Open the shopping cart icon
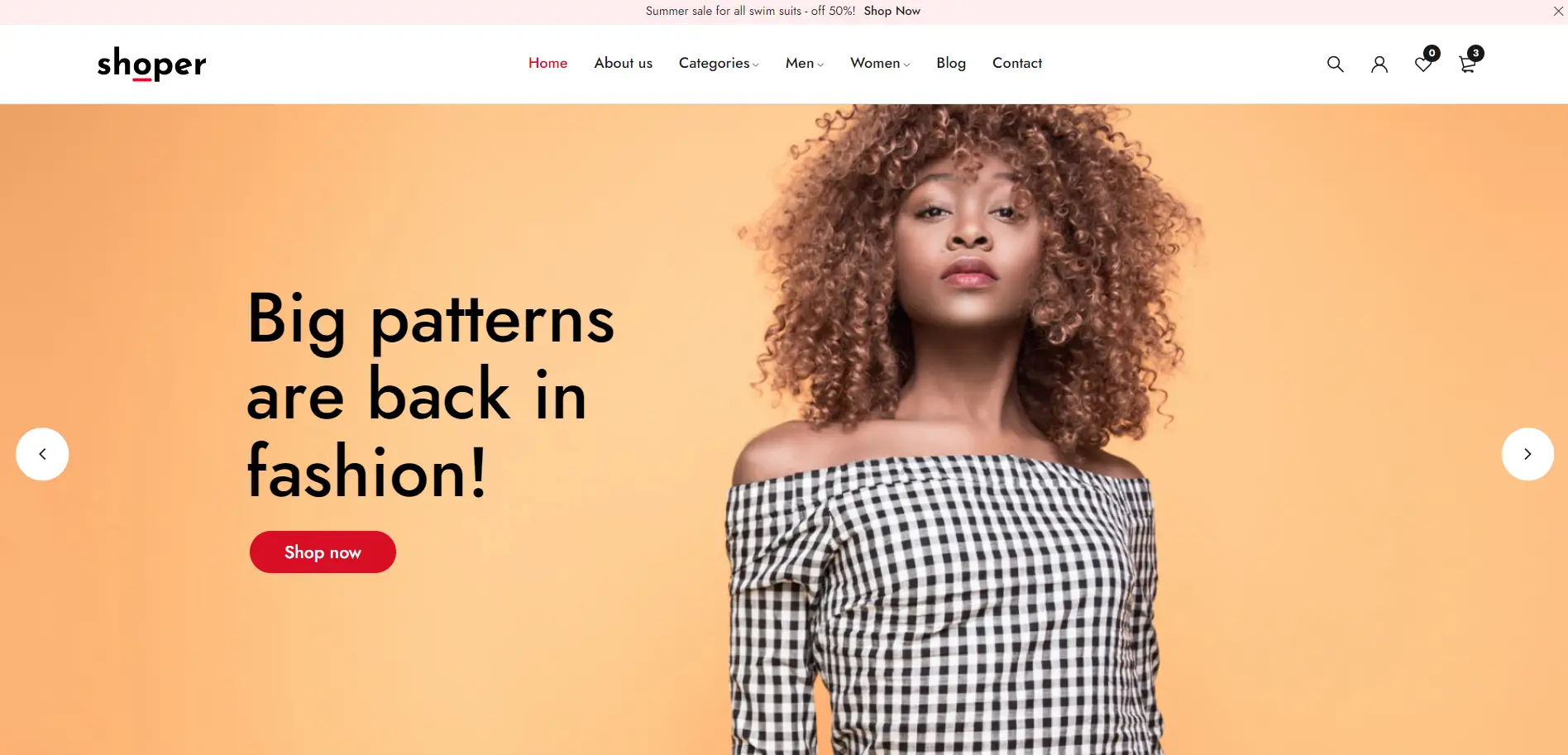Screen dimensions: 1568x755 click(1467, 65)
